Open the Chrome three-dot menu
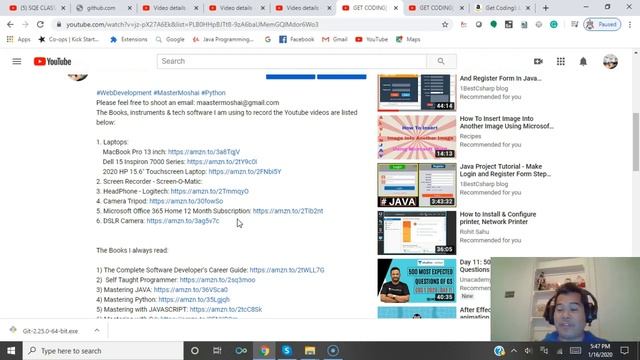Image resolution: width=640 pixels, height=360 pixels. click(630, 24)
